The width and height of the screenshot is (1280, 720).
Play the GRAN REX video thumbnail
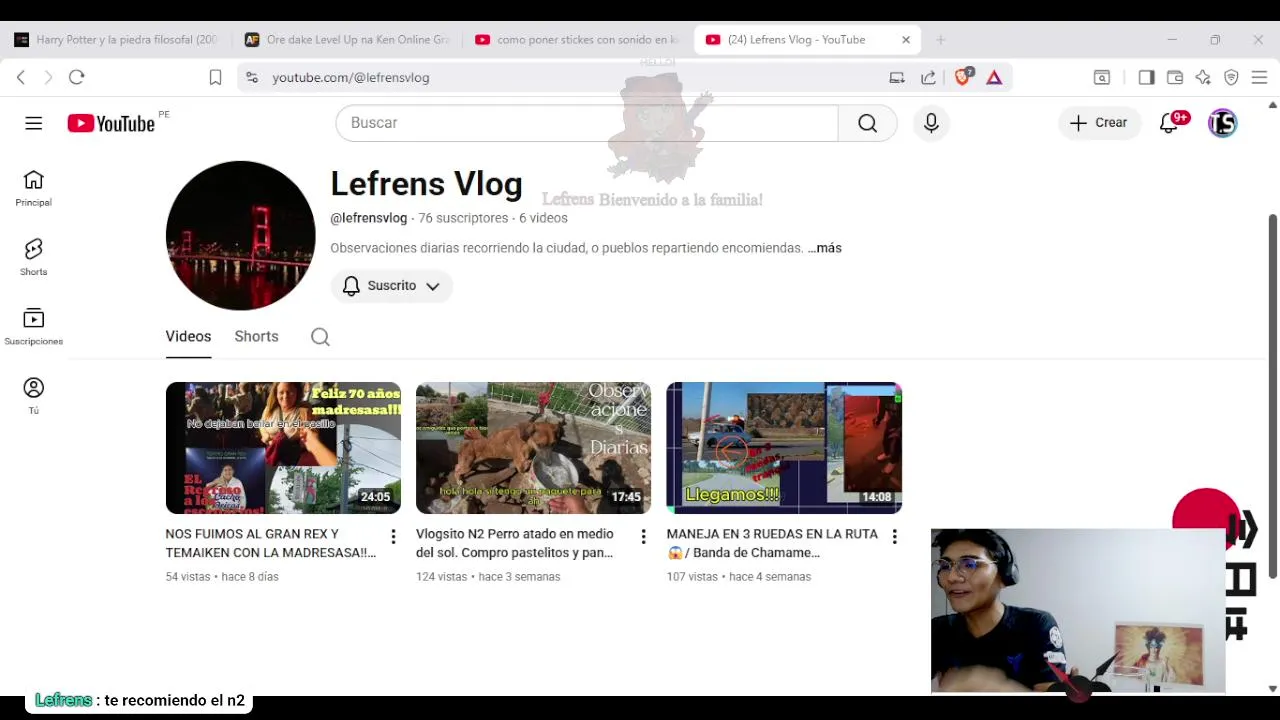coord(283,448)
